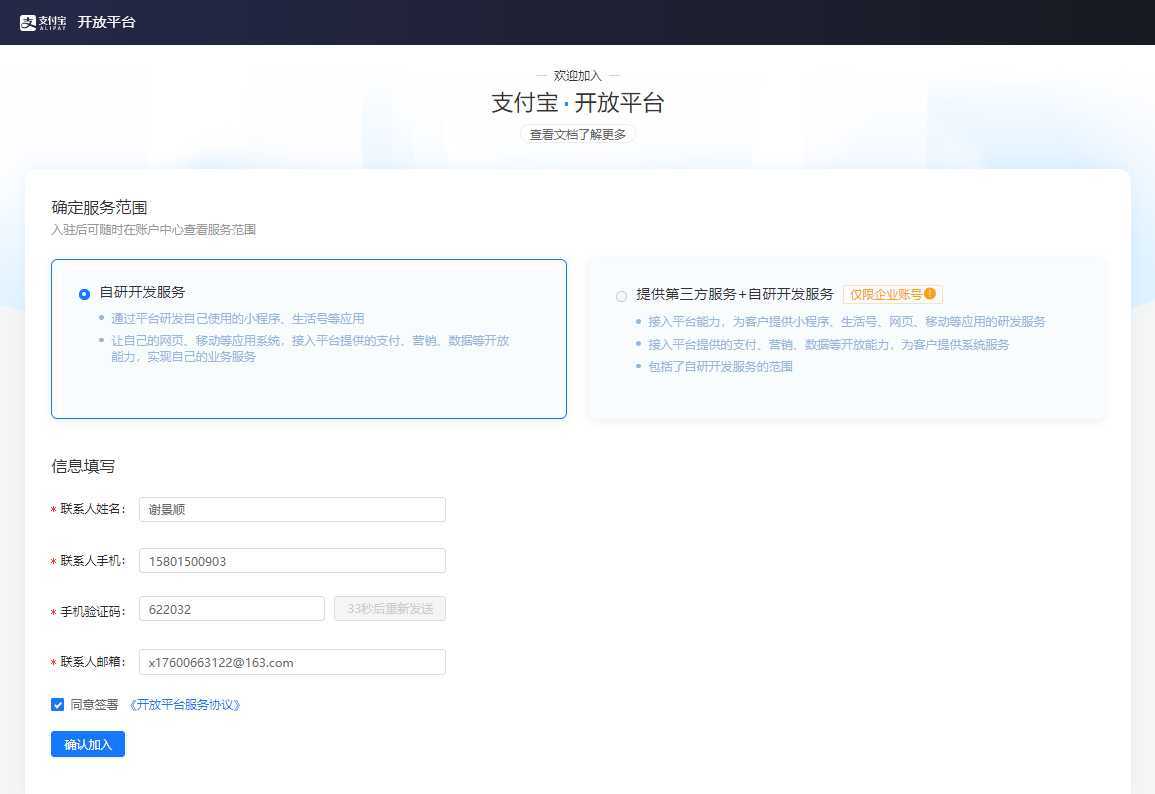Click the 确认加入 button
This screenshot has width=1155, height=794.
[88, 744]
